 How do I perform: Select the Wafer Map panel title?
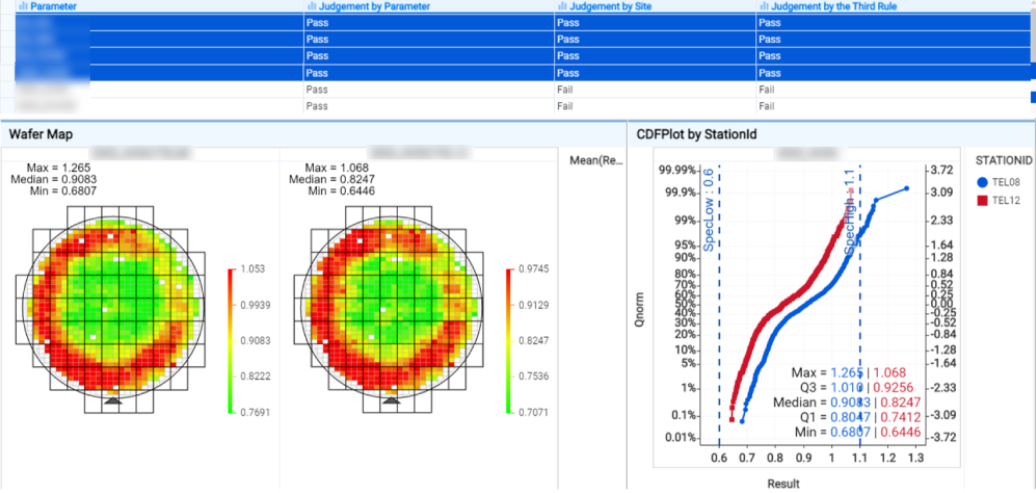click(x=40, y=134)
